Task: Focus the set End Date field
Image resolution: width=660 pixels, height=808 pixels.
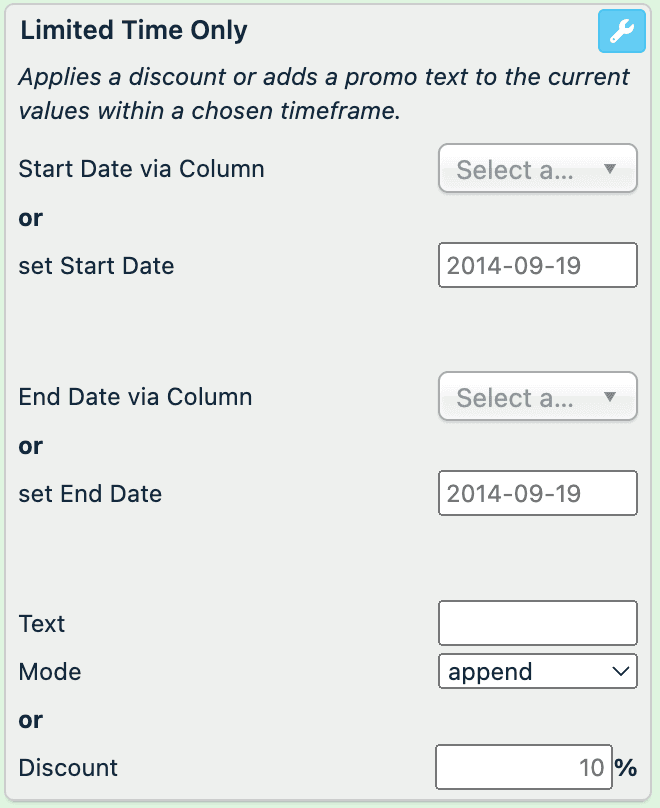Action: [x=537, y=493]
